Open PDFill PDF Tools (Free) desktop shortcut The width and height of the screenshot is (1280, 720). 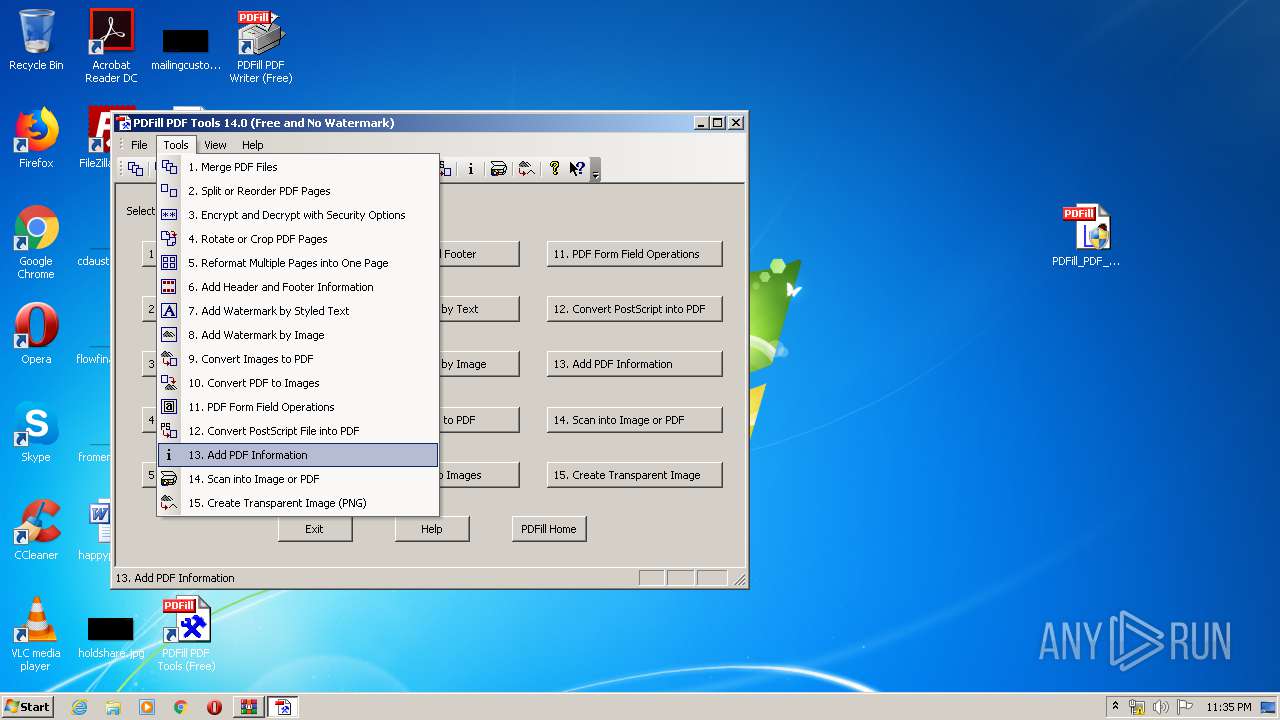(186, 634)
